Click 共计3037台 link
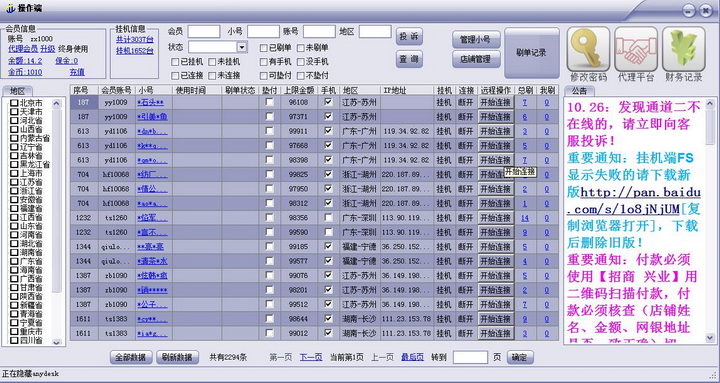The width and height of the screenshot is (720, 383). [135, 39]
